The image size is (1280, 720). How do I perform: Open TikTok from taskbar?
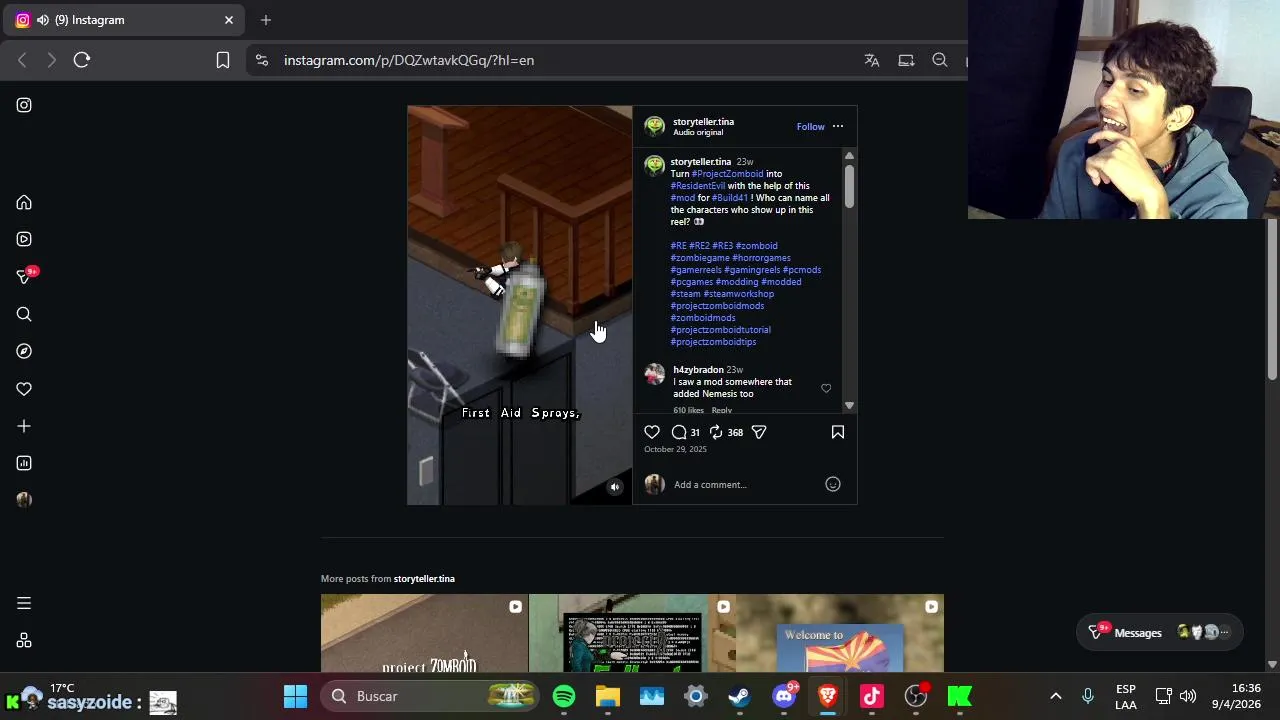point(872,696)
